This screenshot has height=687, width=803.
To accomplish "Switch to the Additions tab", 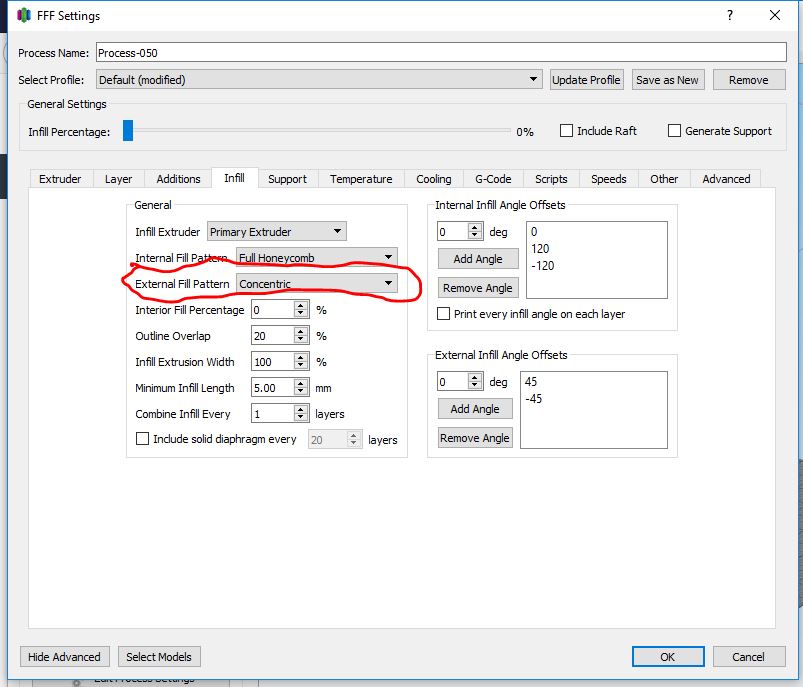I will 178,179.
